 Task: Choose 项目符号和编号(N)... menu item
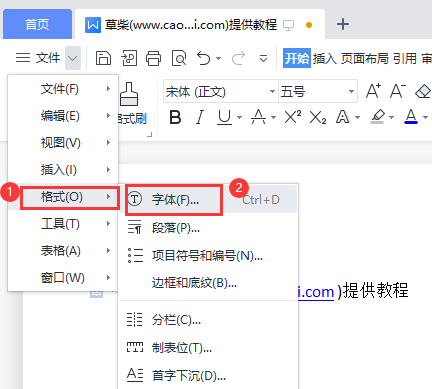tap(209, 256)
